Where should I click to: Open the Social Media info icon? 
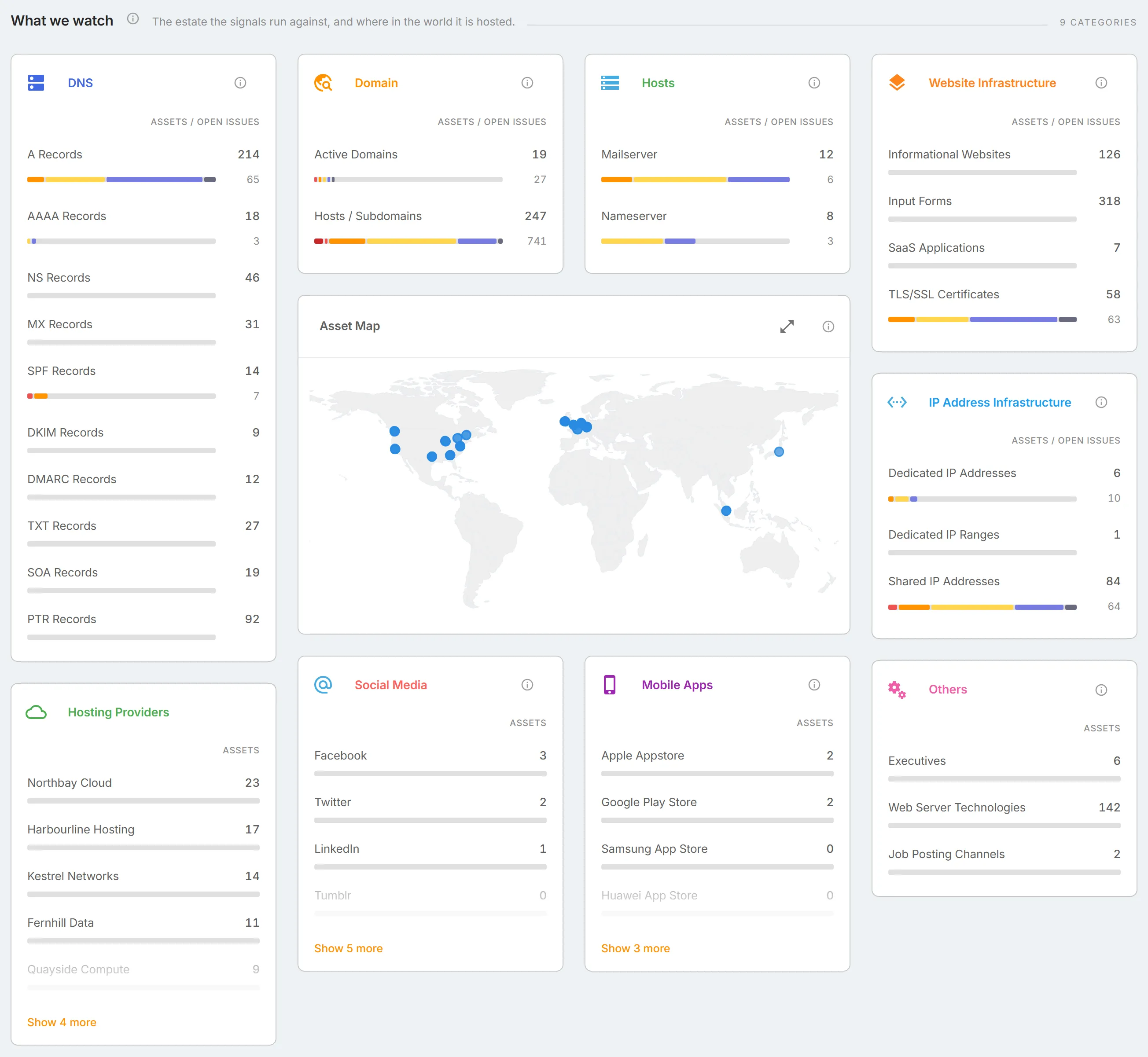(x=527, y=685)
